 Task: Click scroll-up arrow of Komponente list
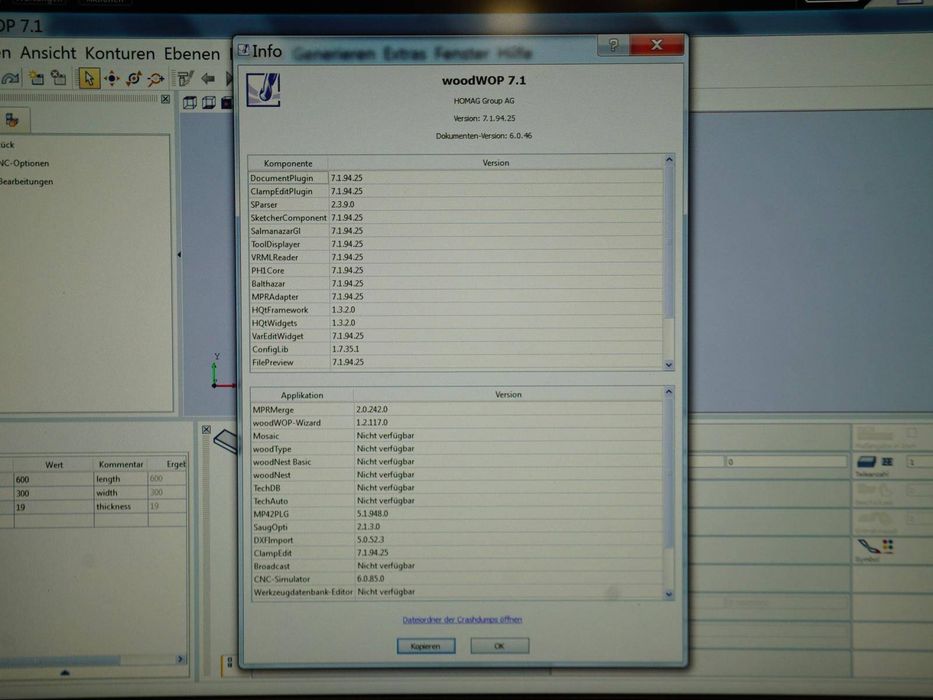[x=669, y=160]
